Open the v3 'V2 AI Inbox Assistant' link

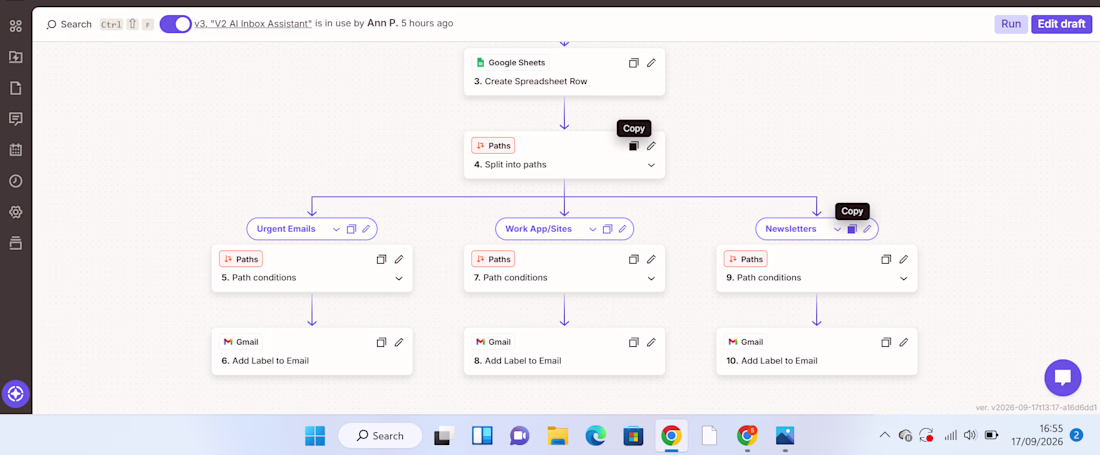click(x=253, y=23)
